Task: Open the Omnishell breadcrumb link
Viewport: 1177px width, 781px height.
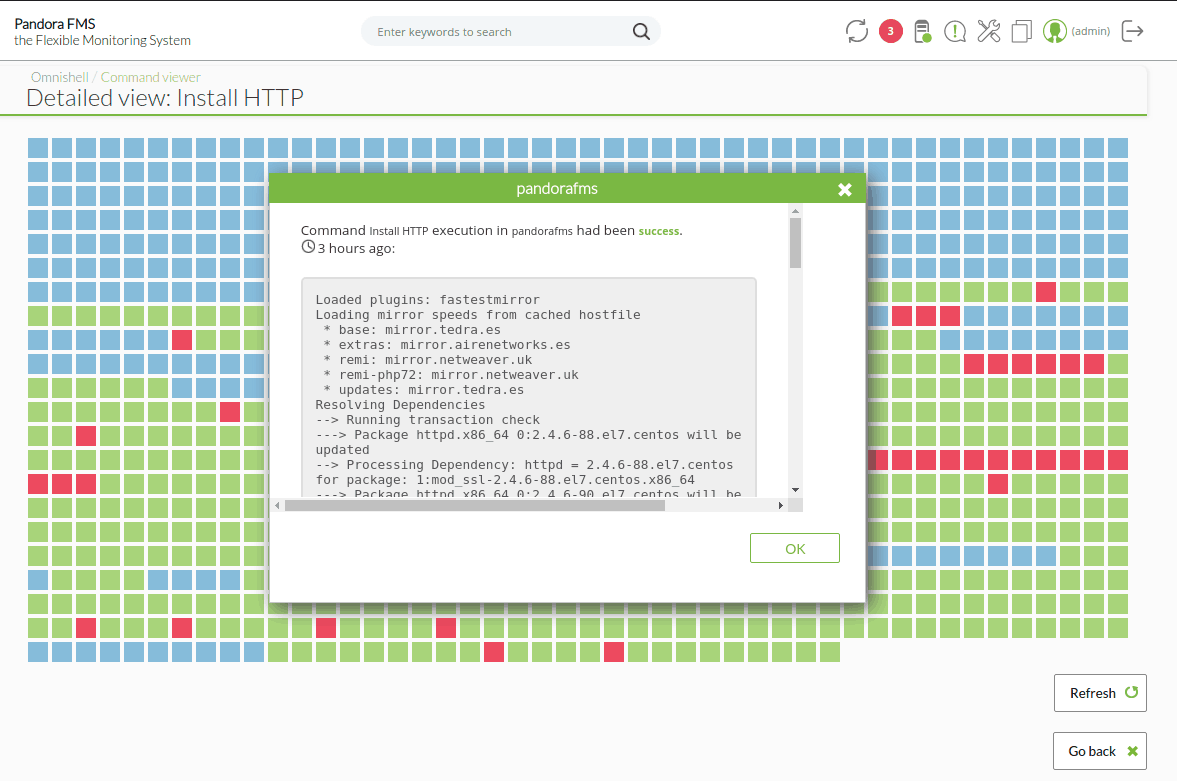Action: click(59, 77)
